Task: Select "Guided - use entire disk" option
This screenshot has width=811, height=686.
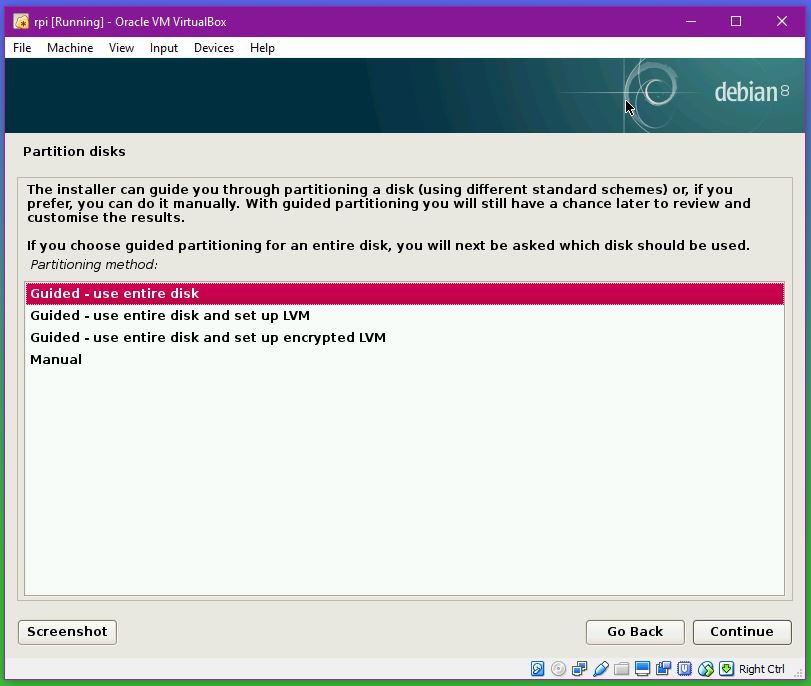Action: click(x=114, y=294)
